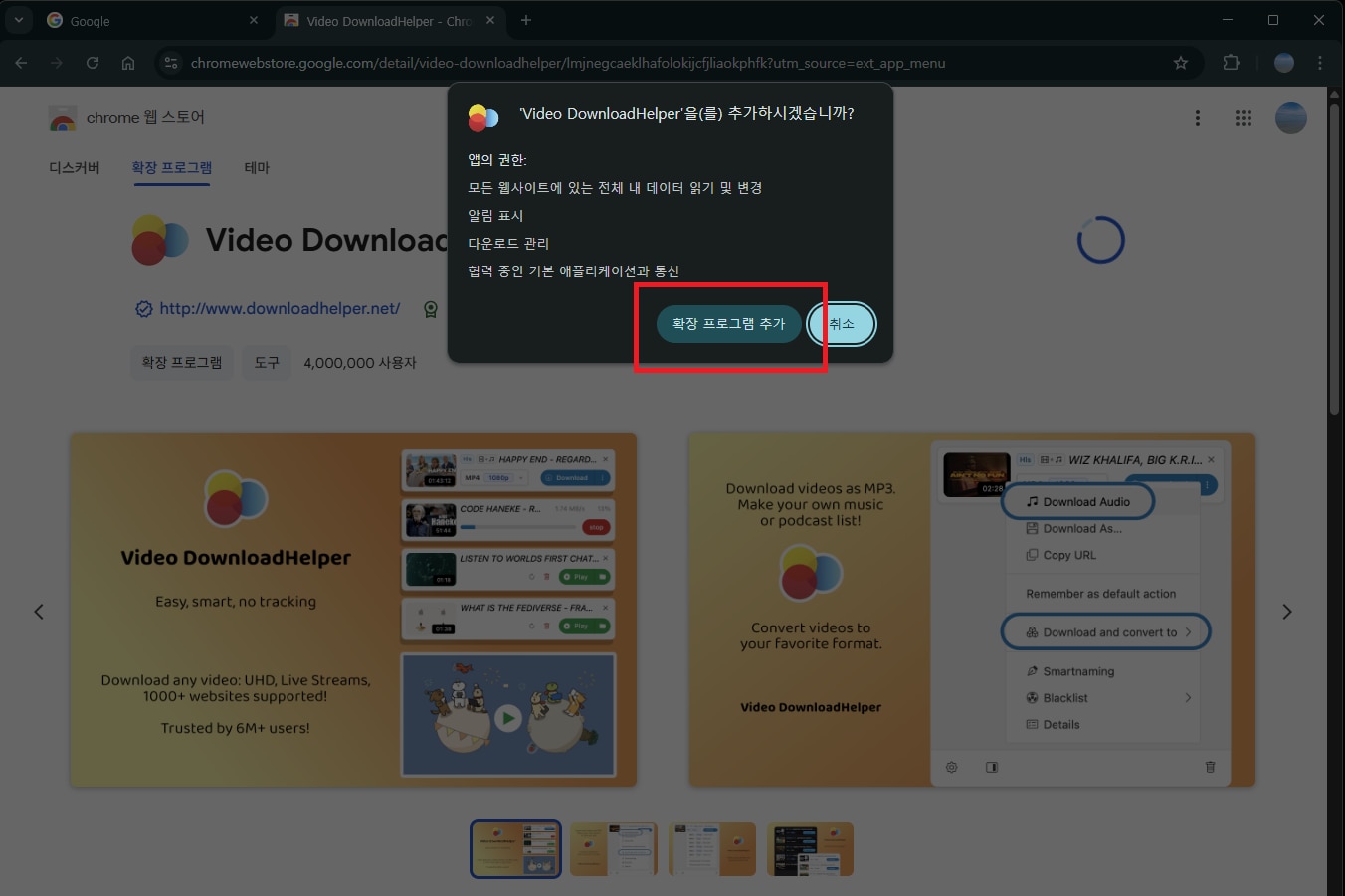1345x896 pixels.
Task: Click the first screenshot slide image
Action: pos(353,610)
